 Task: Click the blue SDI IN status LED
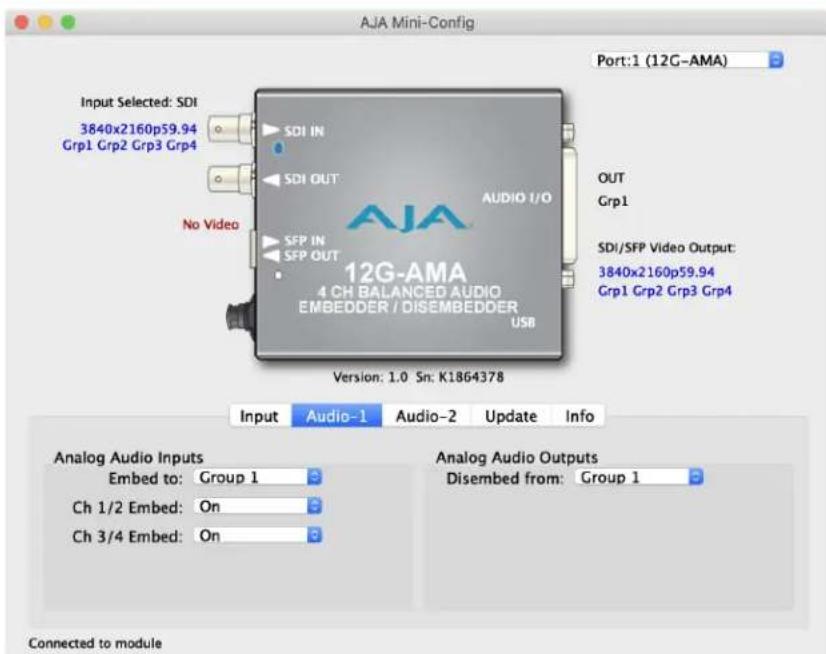point(279,149)
